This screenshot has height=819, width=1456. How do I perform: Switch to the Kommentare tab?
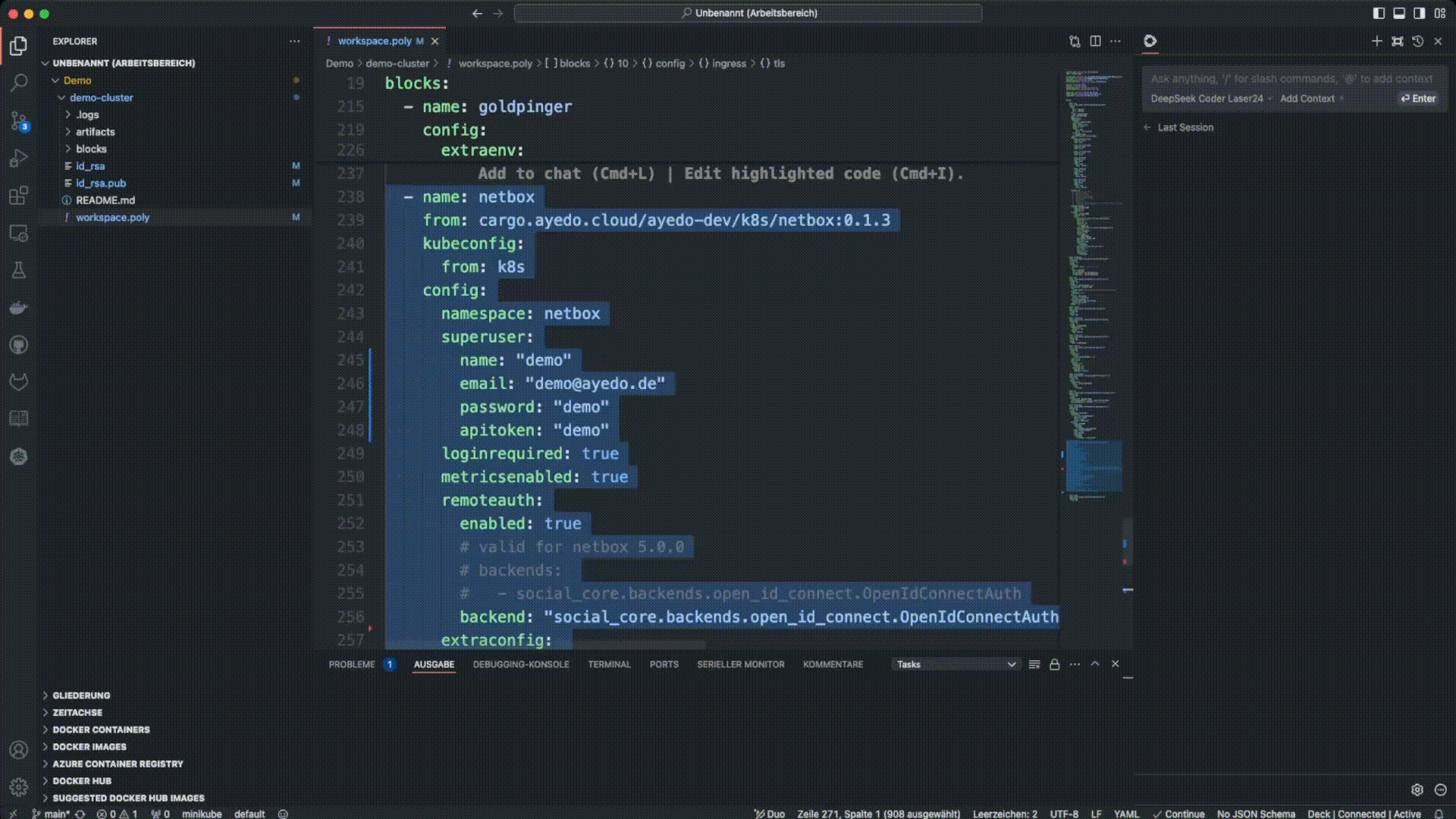pyautogui.click(x=833, y=664)
